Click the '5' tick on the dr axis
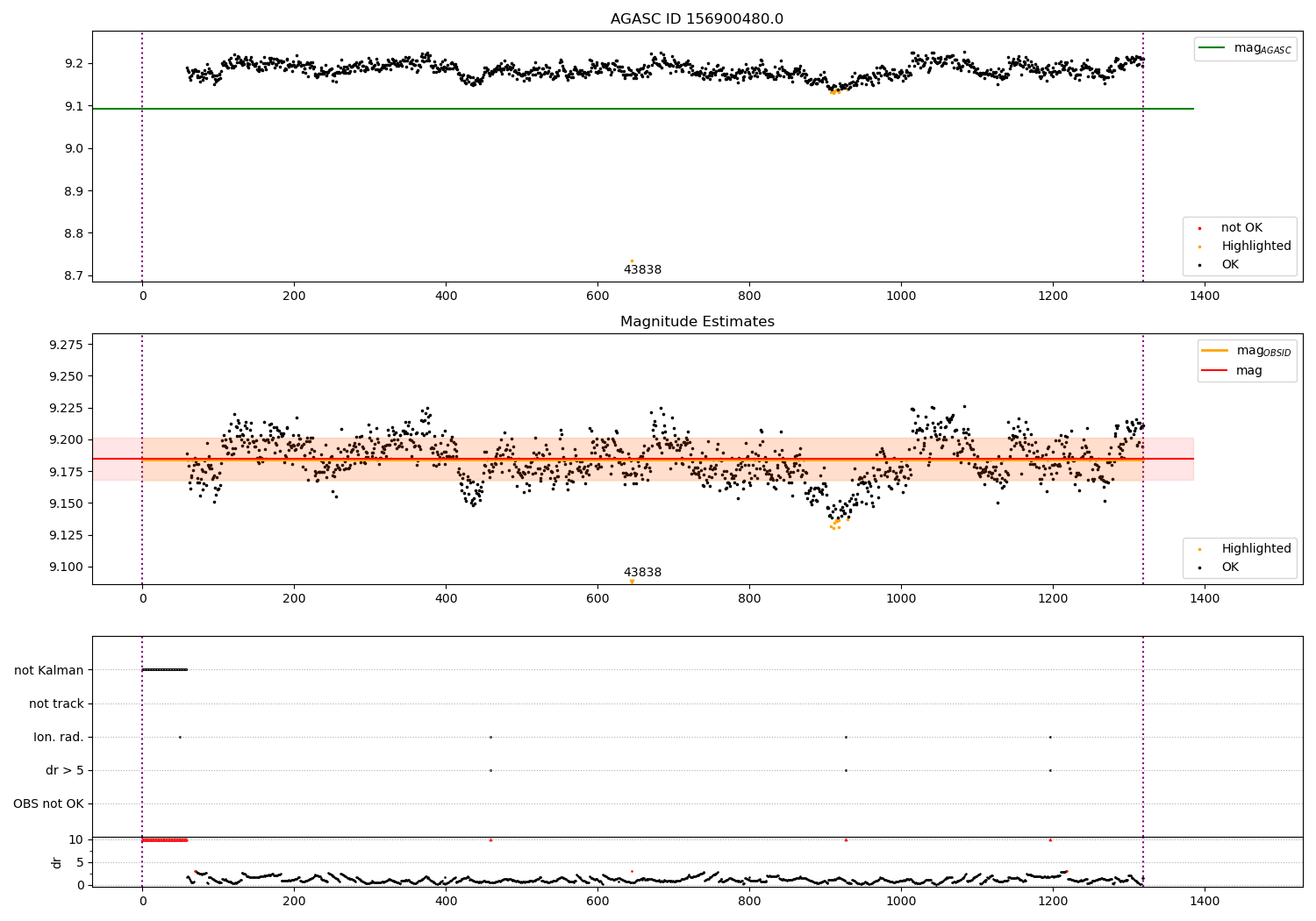The width and height of the screenshot is (1316, 921). pos(80,862)
